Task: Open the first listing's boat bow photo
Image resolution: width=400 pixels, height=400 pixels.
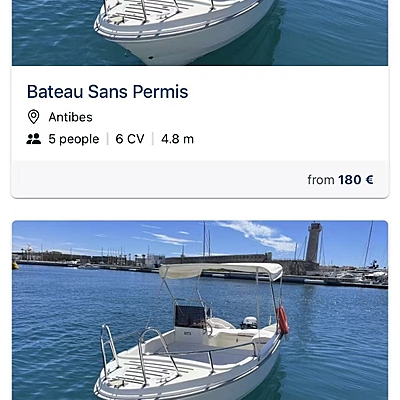Action: tap(200, 33)
